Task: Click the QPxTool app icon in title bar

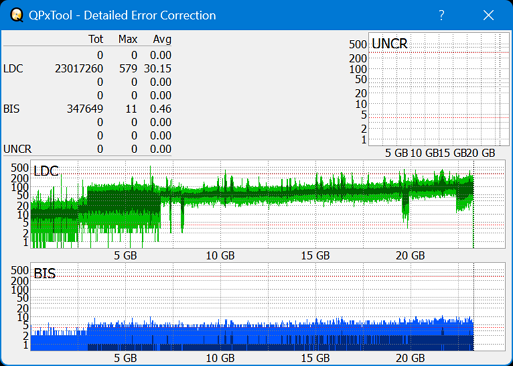Action: 16,15
